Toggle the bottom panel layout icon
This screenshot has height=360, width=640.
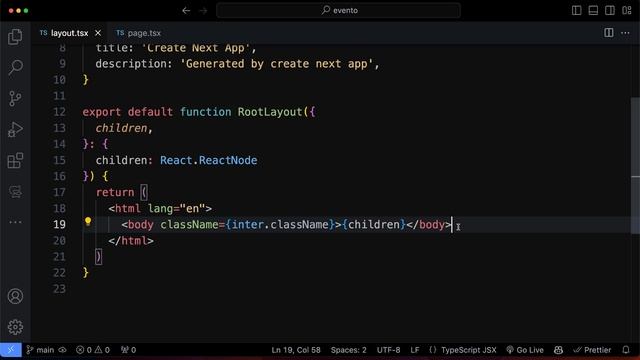(593, 11)
